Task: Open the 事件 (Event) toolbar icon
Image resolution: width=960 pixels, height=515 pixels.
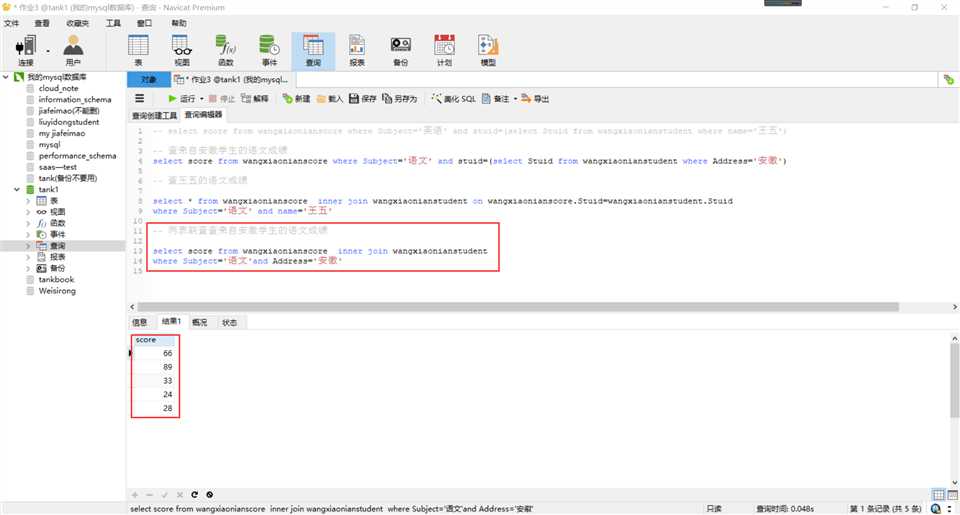Action: (269, 50)
